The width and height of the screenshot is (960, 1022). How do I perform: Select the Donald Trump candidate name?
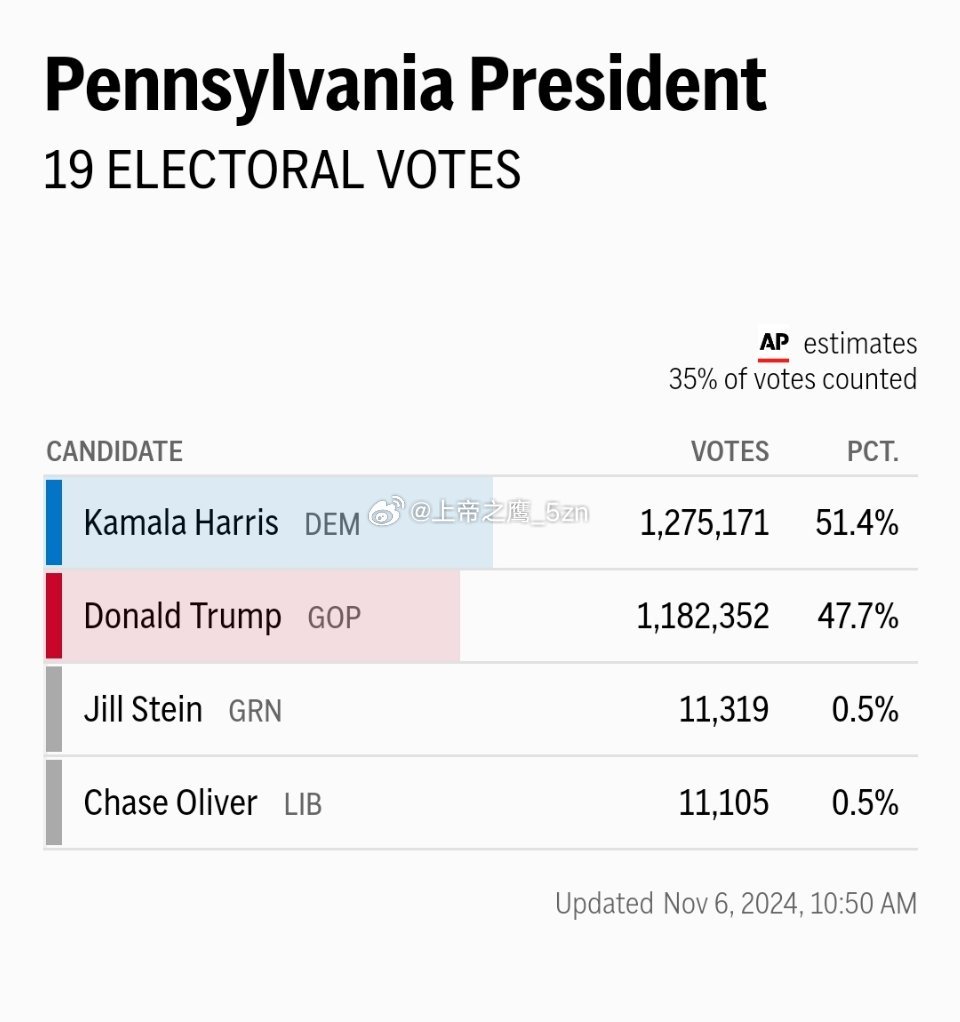tap(182, 617)
